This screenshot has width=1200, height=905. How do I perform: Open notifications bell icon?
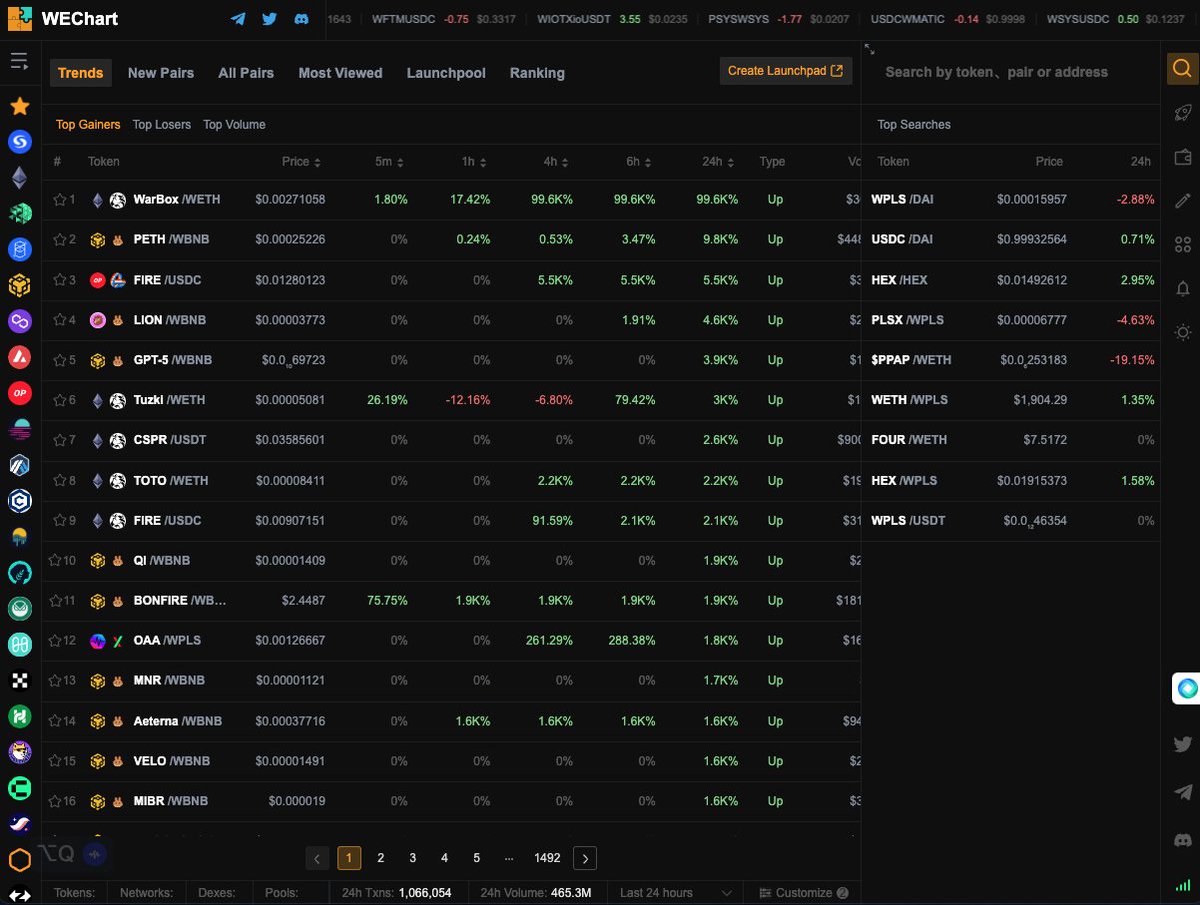click(1183, 288)
